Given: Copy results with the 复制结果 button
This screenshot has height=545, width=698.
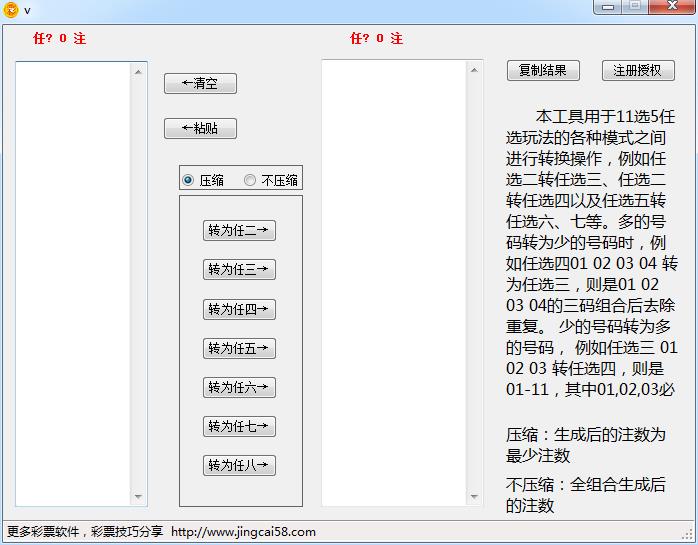Looking at the screenshot, I should point(543,70).
